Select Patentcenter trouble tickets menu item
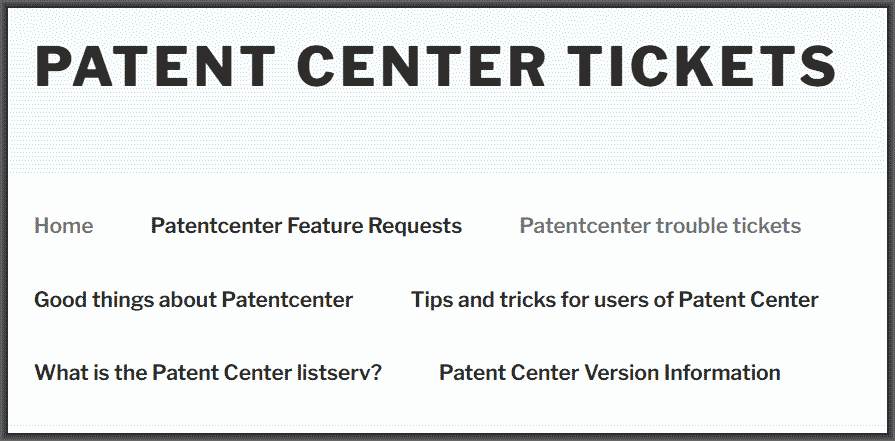 660,226
